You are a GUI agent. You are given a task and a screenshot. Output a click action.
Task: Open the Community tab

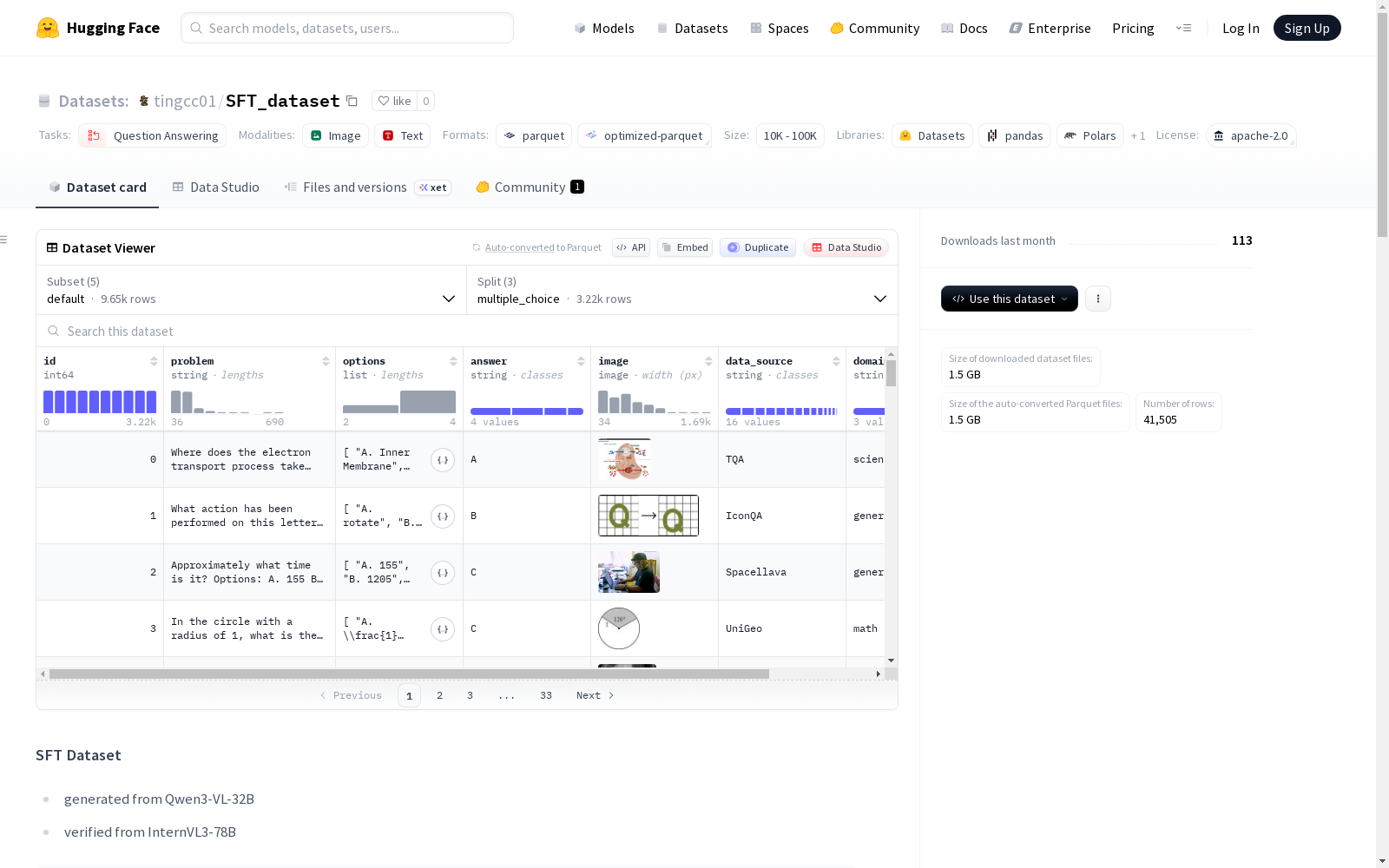click(x=530, y=187)
